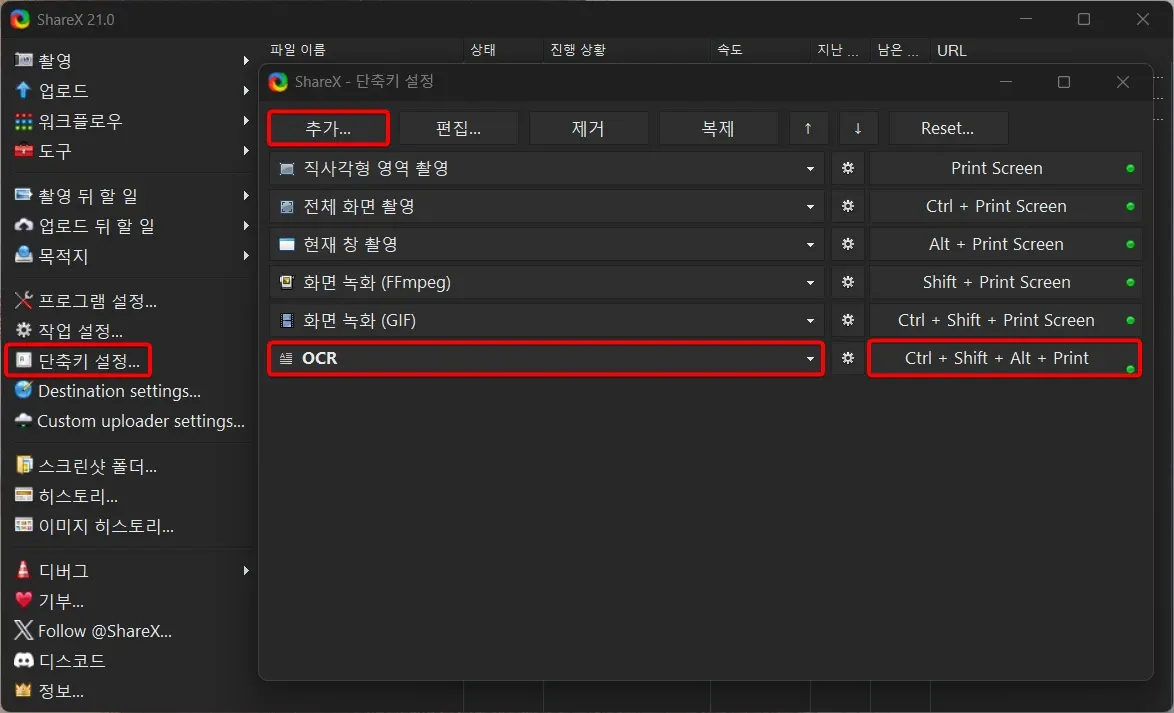
Task: Open 업로드 upload menu
Action: click(131, 91)
